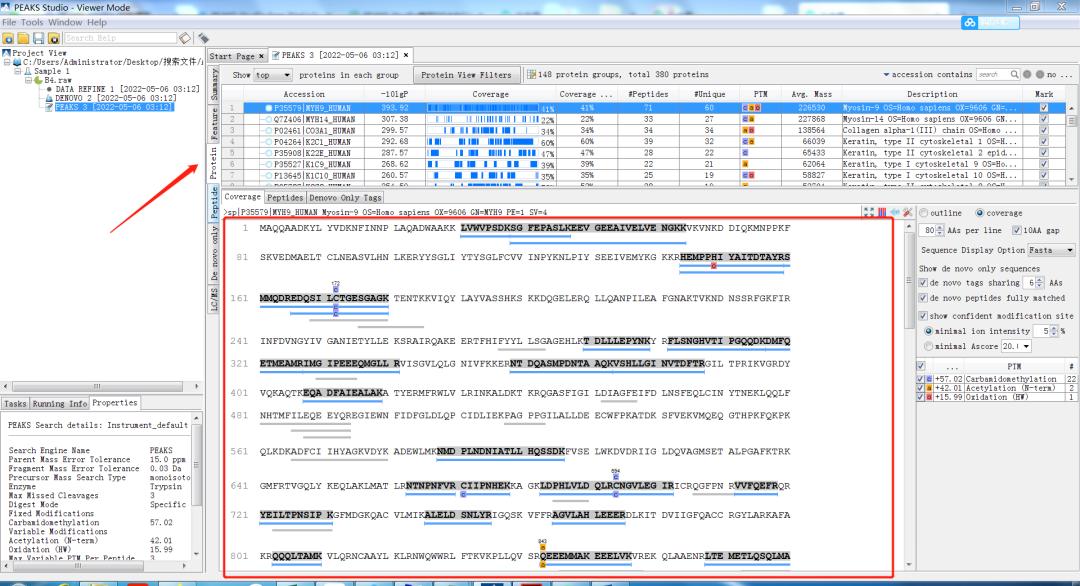Screen dimensions: 1080x586
Task: Switch to the Denovo Only Tags tab
Action: point(346,198)
